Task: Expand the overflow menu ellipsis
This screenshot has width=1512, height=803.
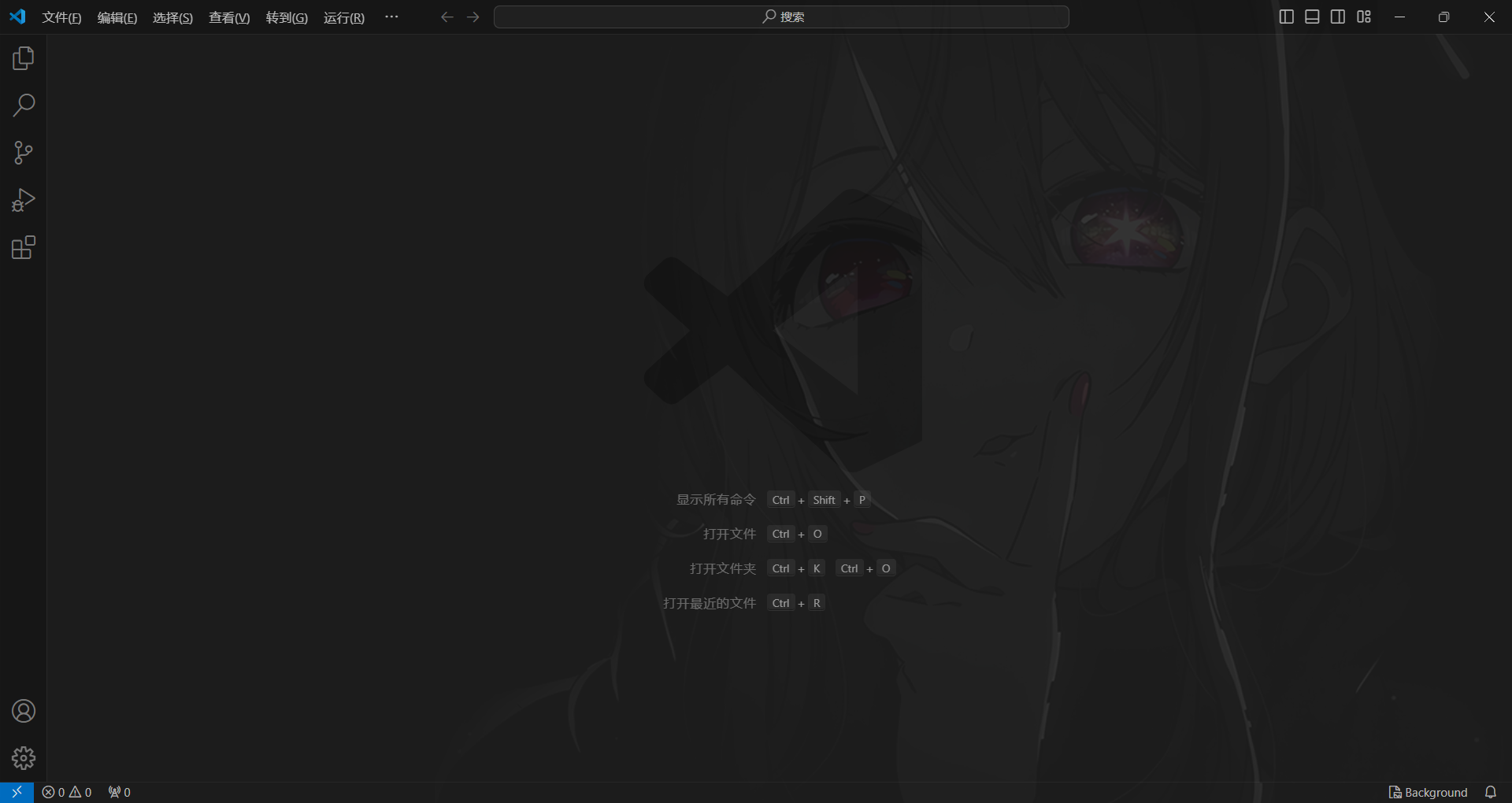Action: 391,17
